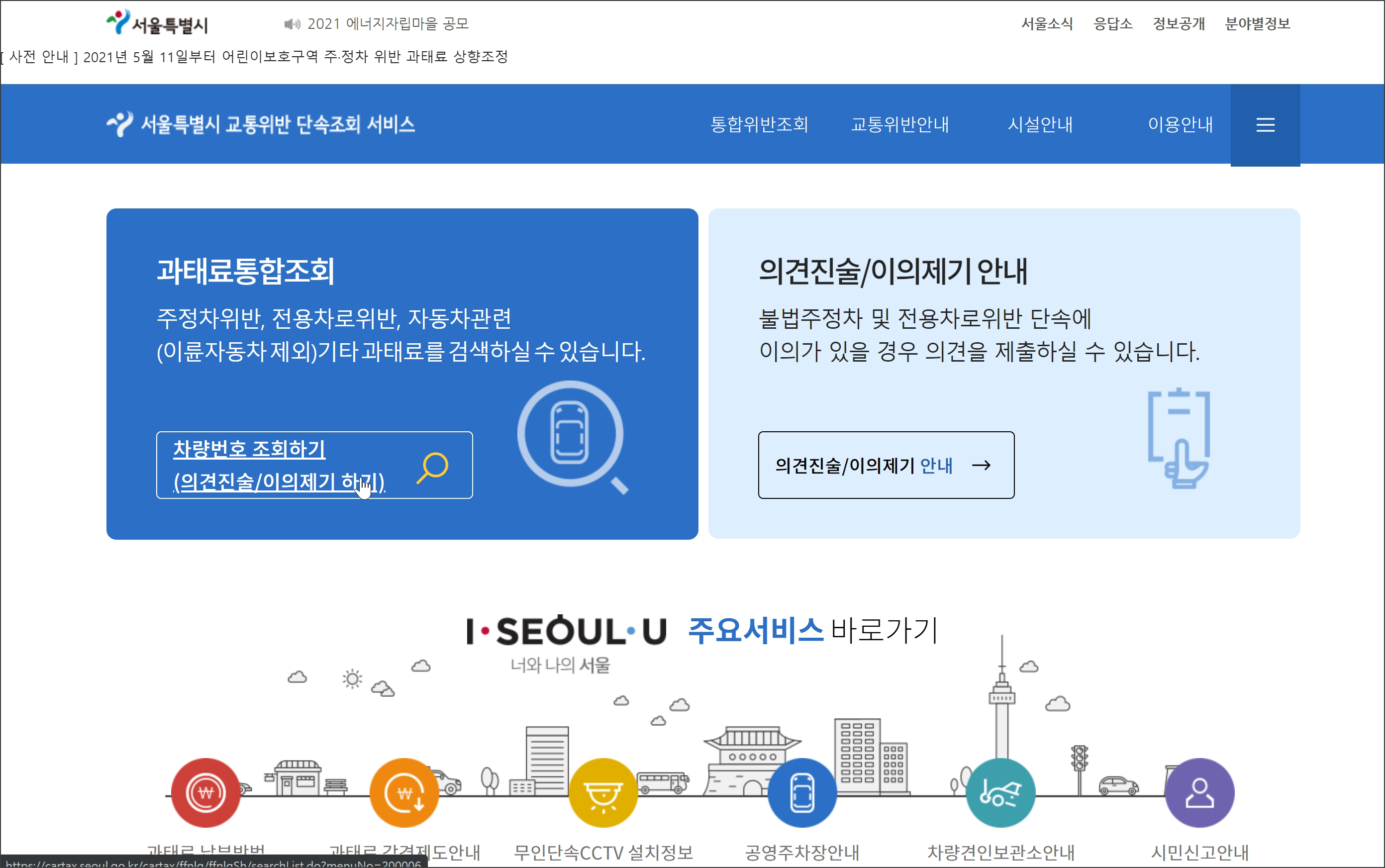Click the blue 공영주차장안내 car icon

pos(802,792)
